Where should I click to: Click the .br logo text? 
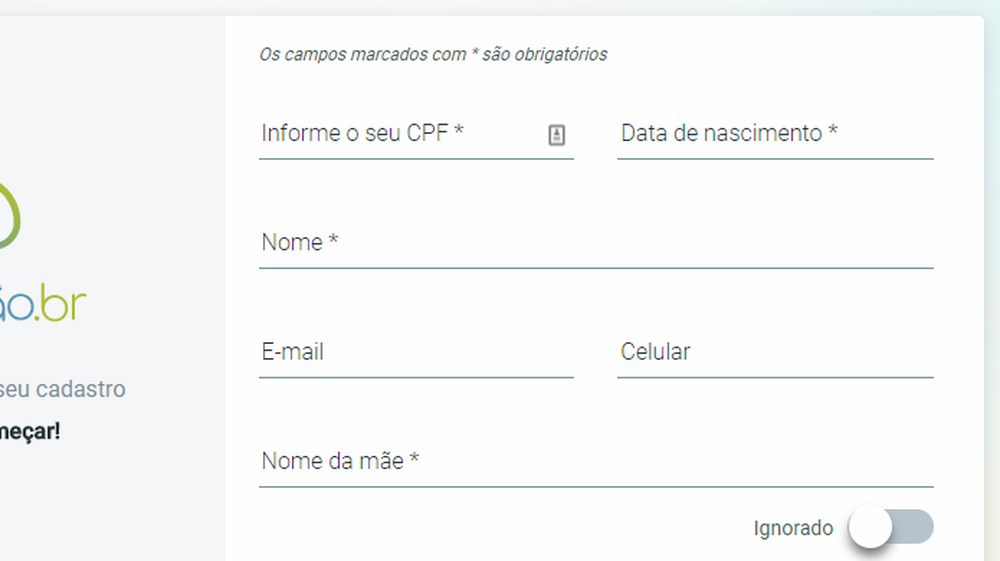[x=62, y=305]
